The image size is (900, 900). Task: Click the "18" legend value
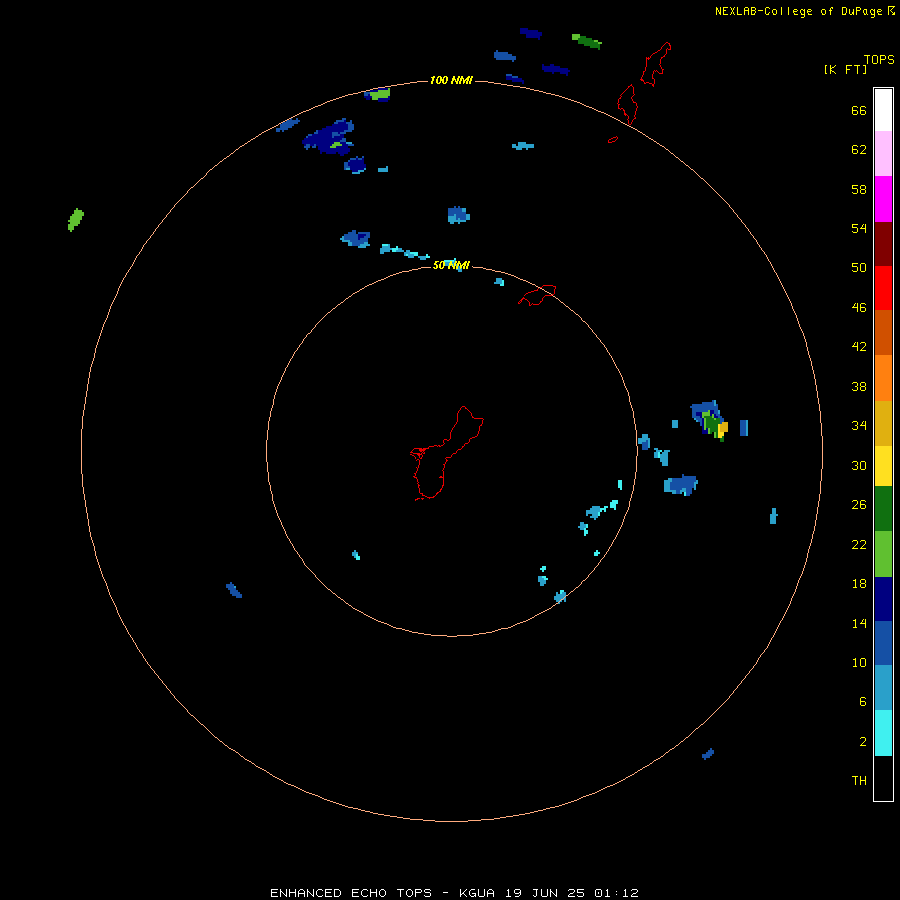[859, 584]
